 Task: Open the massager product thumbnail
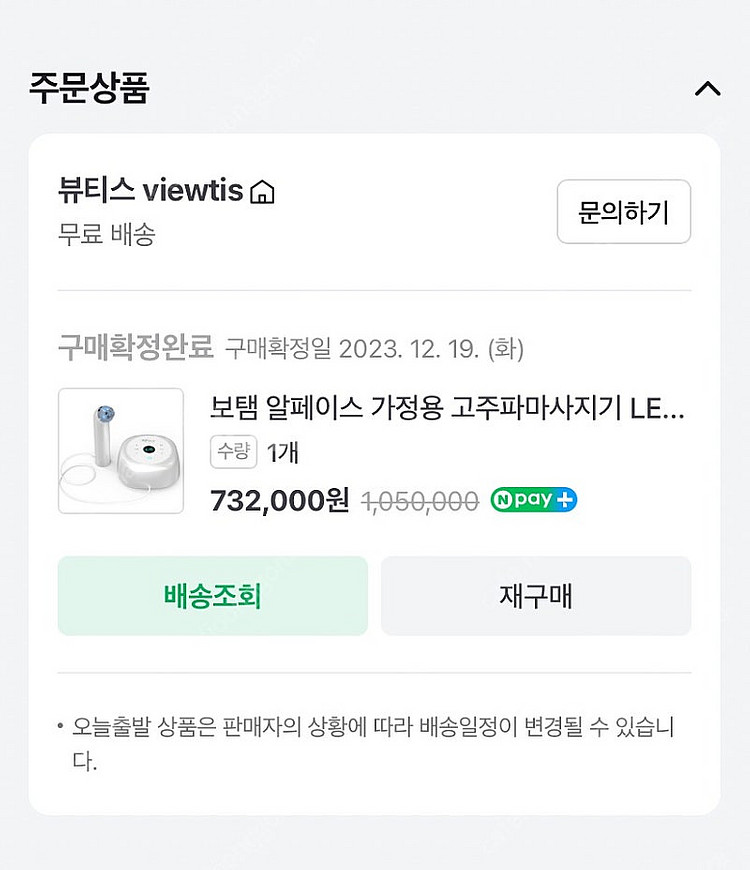[x=121, y=451]
